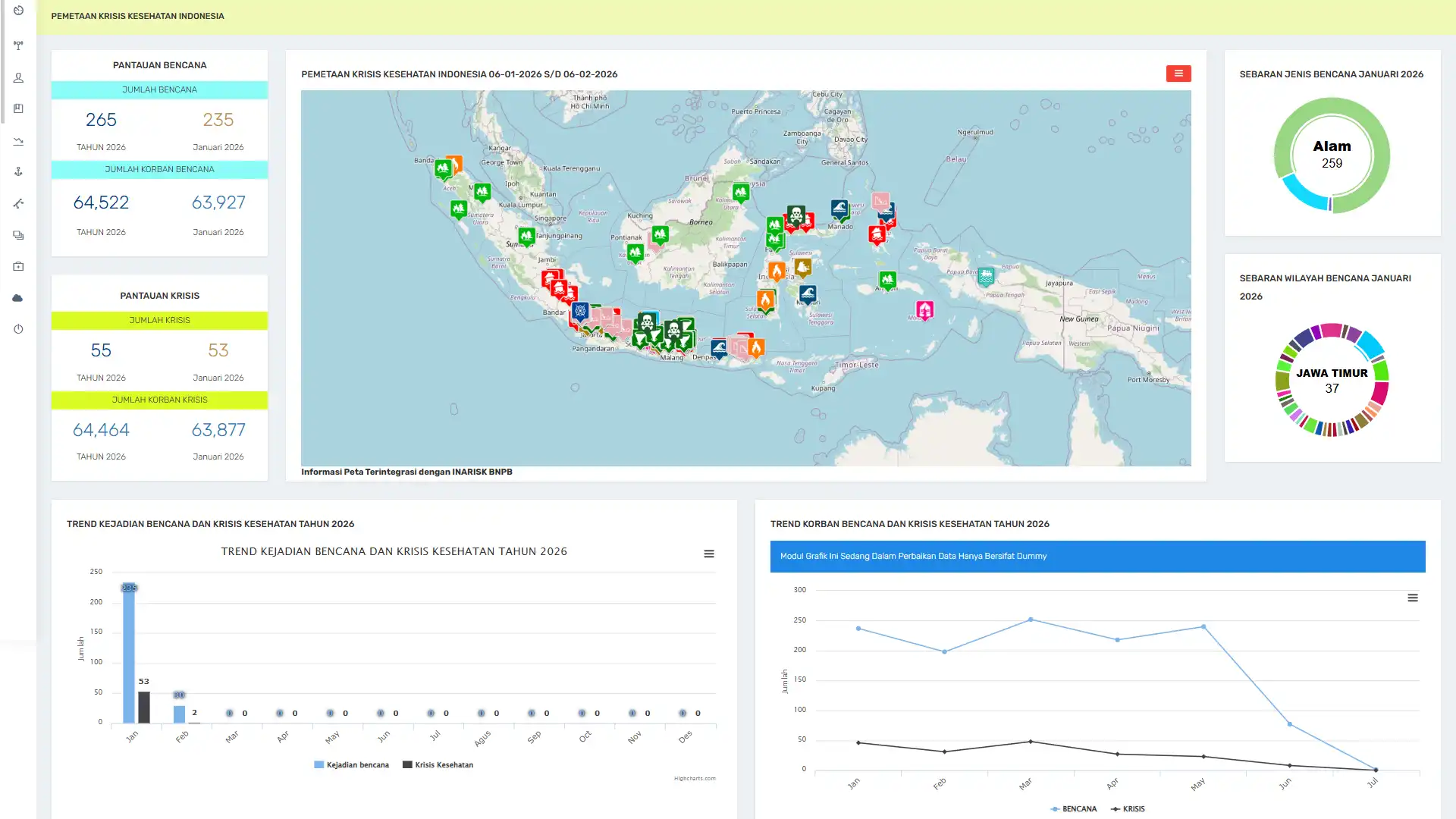The width and height of the screenshot is (1456, 819).
Task: Open the trend kejadian chart context menu
Action: [708, 554]
